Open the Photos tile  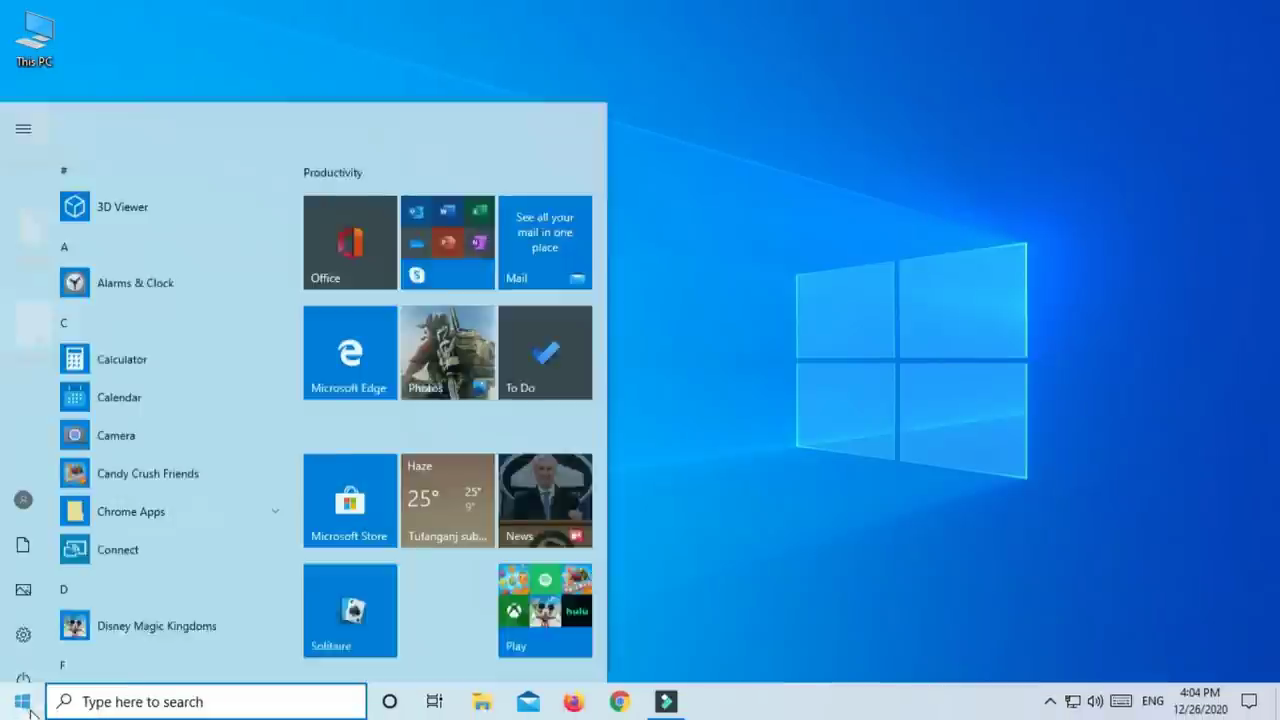448,352
